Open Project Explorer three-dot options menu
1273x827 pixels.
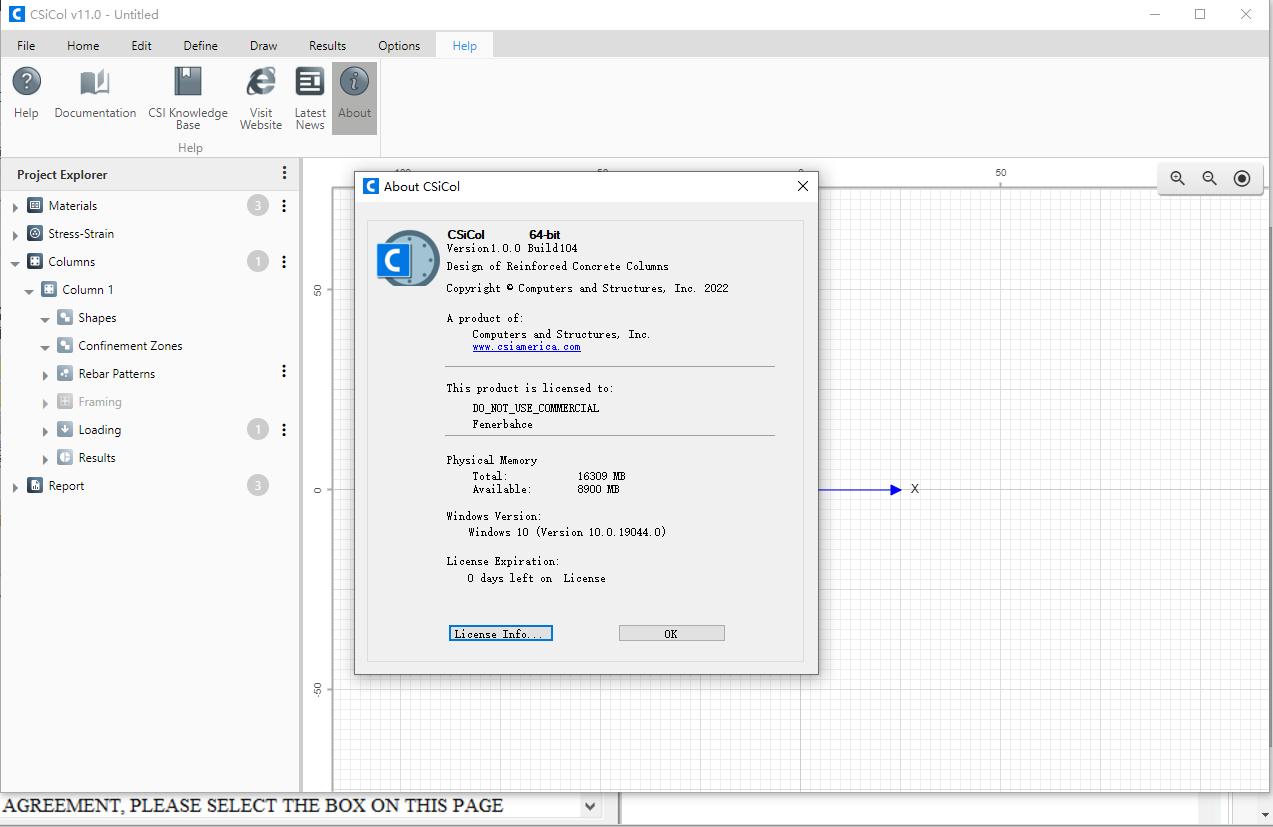click(284, 174)
